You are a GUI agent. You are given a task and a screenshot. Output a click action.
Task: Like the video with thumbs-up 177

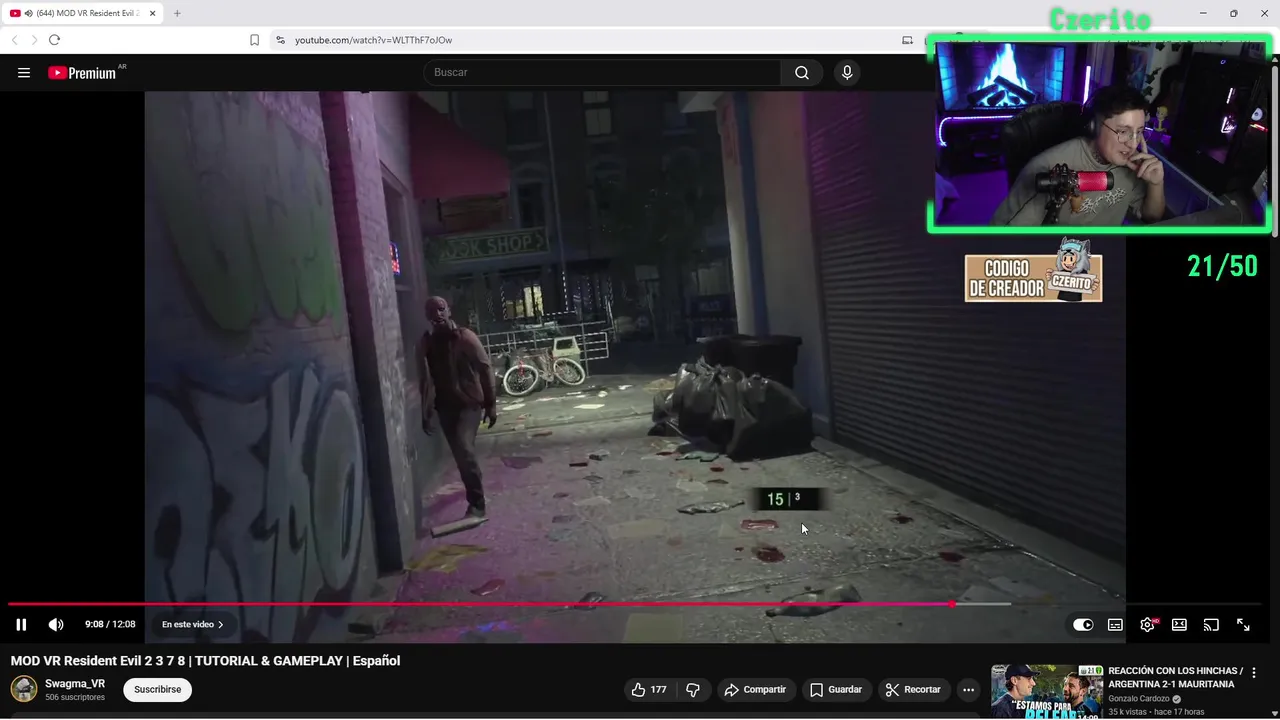pos(649,690)
